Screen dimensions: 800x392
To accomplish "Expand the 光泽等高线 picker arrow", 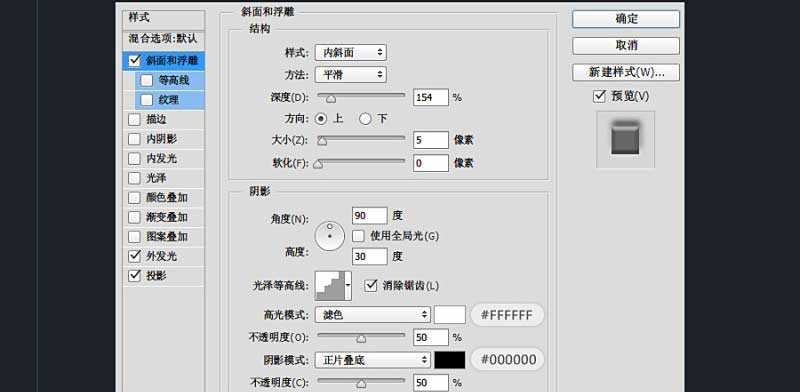I will tap(348, 286).
